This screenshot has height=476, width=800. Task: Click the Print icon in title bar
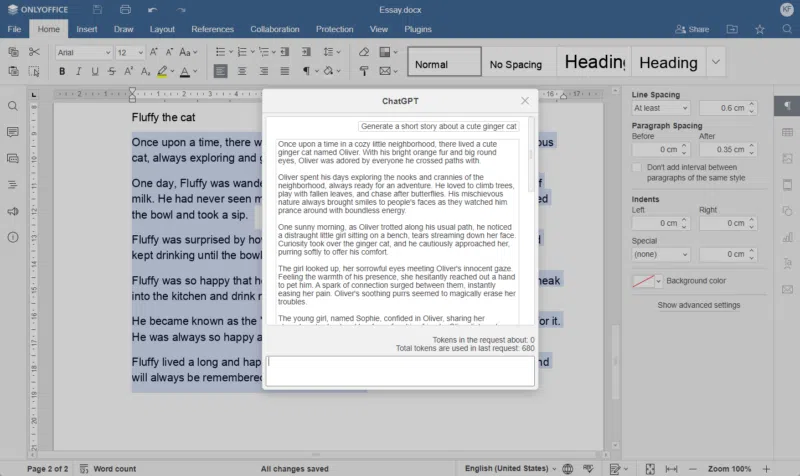pos(125,9)
